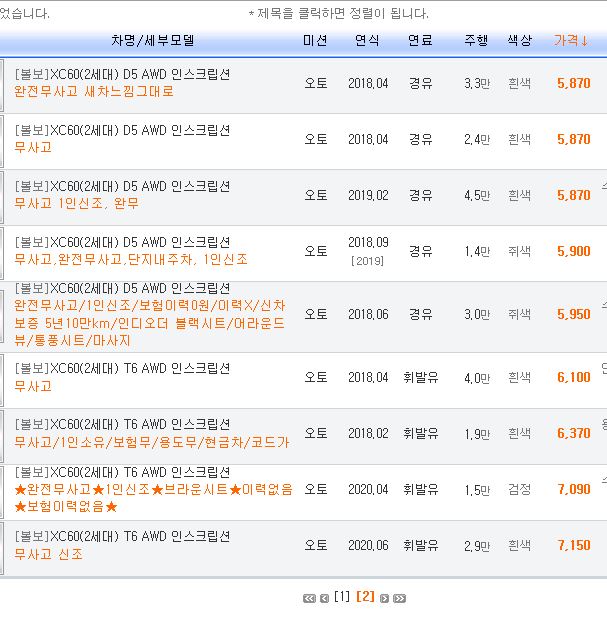This screenshot has width=607, height=621.
Task: Open XC60 D5 listing dated 2018.09
Action: point(122,242)
